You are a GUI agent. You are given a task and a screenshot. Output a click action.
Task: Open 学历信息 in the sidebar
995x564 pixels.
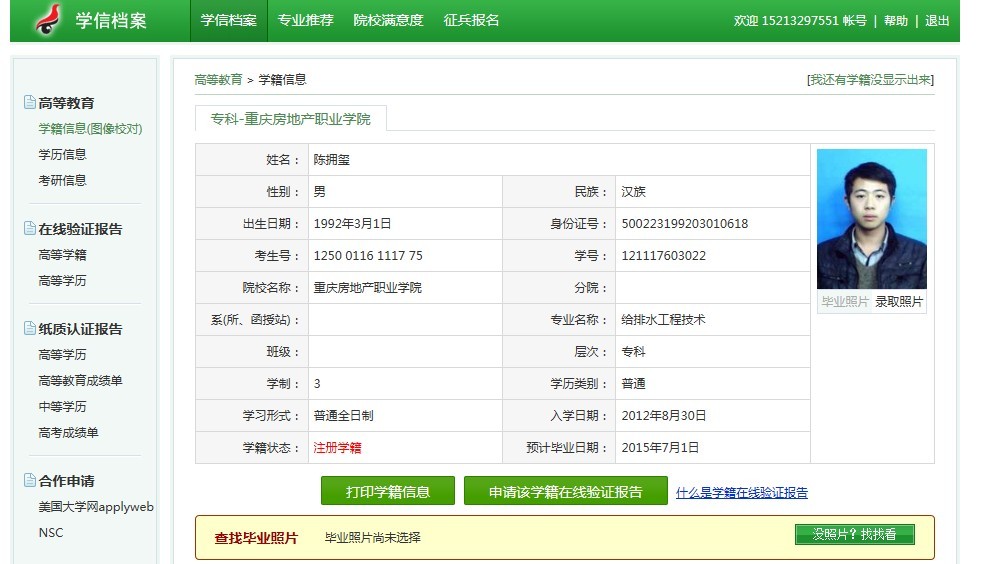tap(62, 155)
